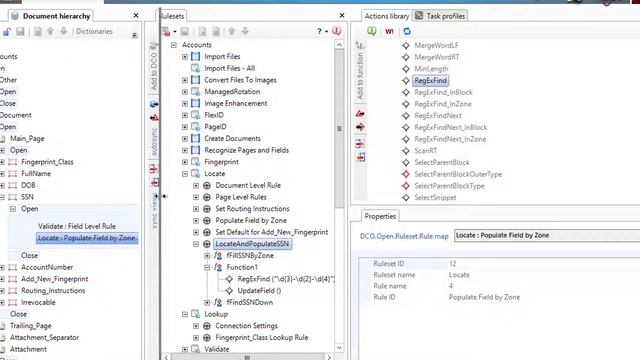Select the Trailing_Page item
This screenshot has height=360, width=640.
(31, 326)
